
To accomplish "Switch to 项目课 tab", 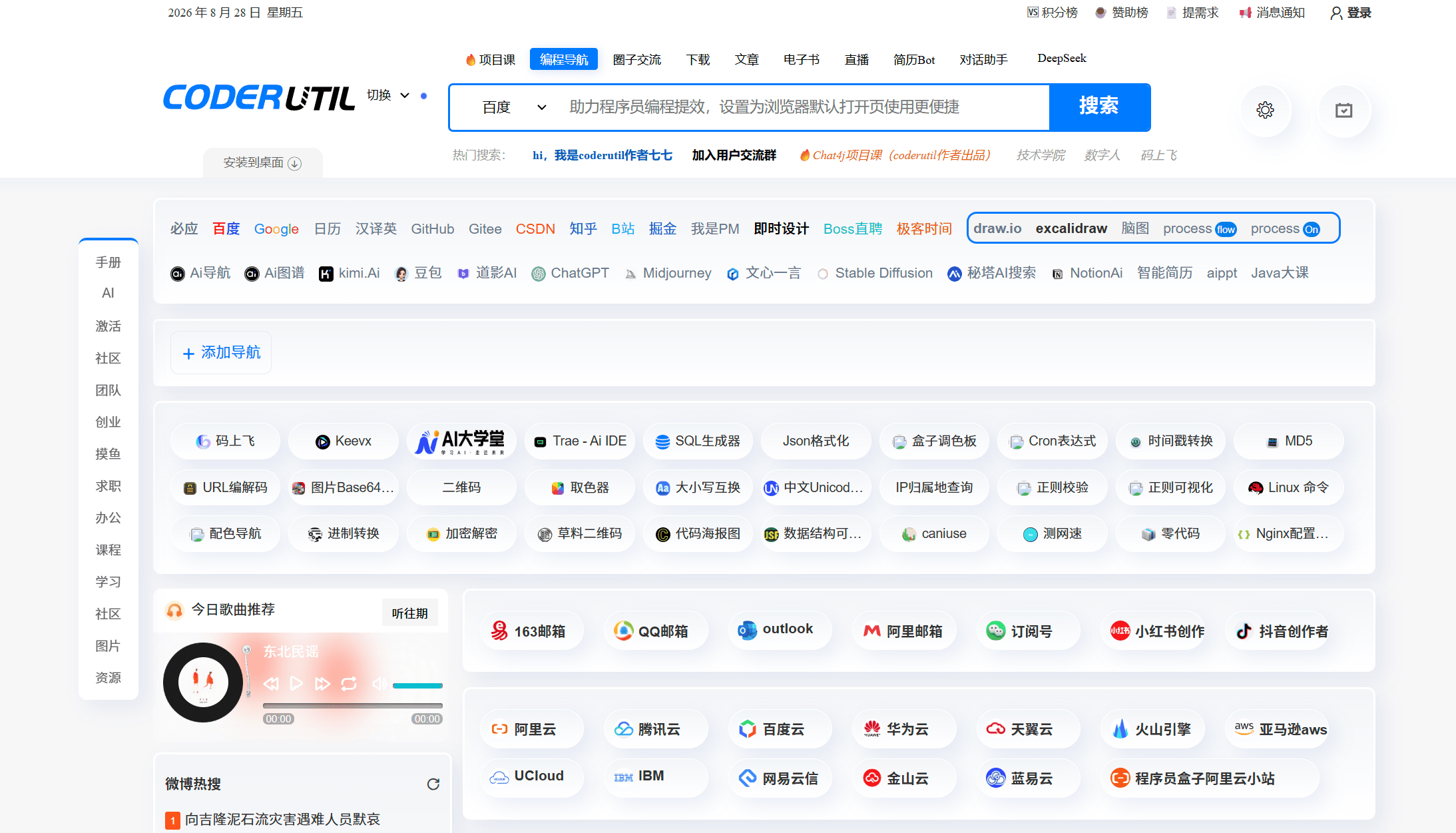I will tap(491, 59).
